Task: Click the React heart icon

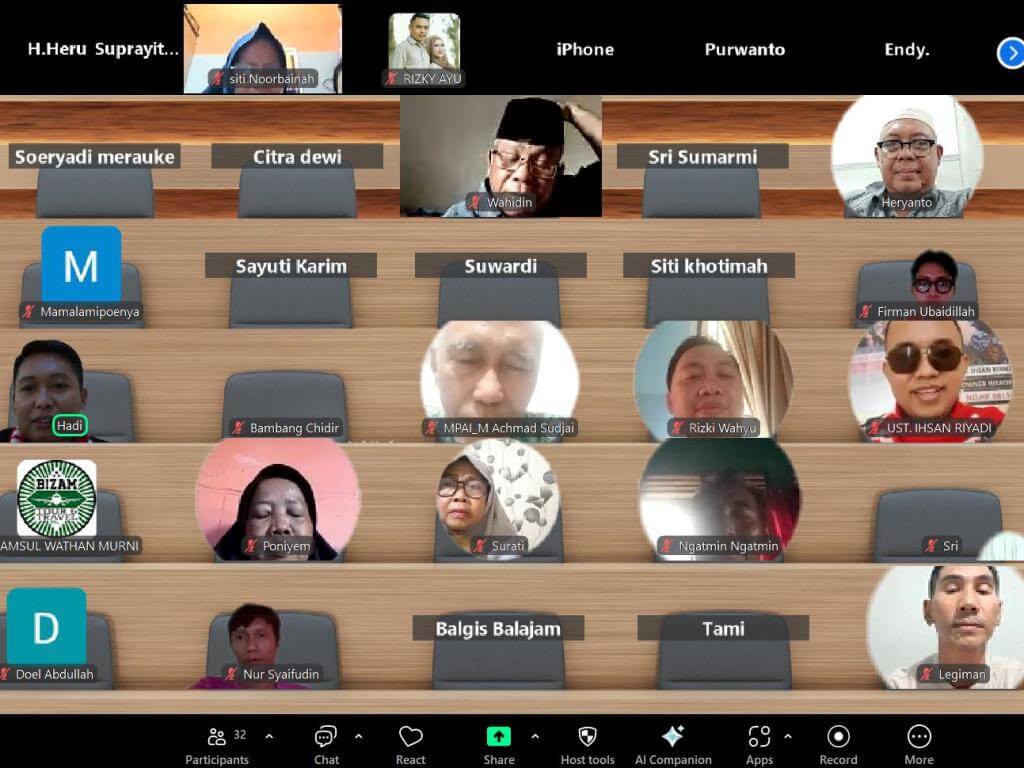Action: [410, 737]
